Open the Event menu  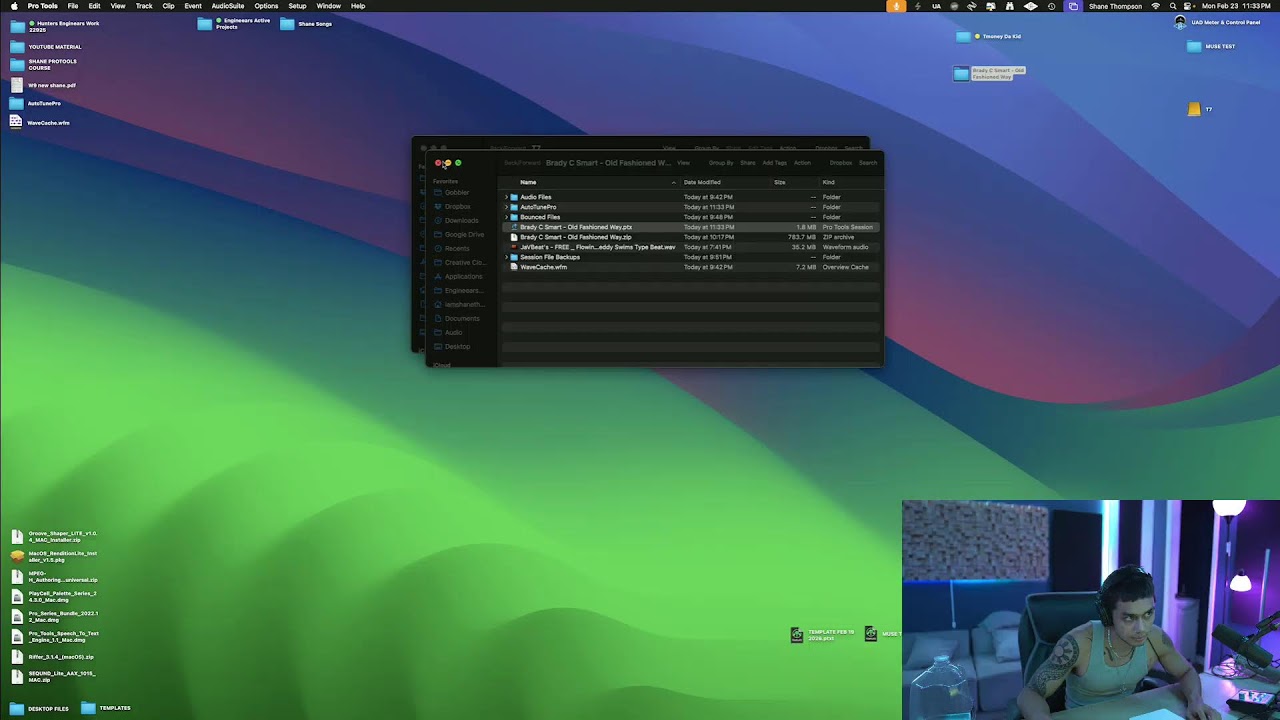point(193,6)
